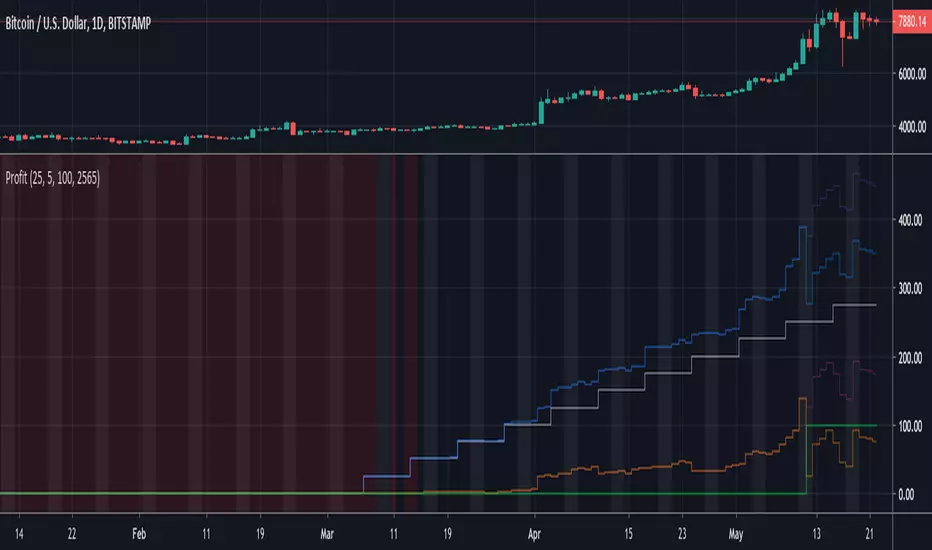Click the 22 date label in January
Viewport: 932px width, 550px height.
(72, 534)
